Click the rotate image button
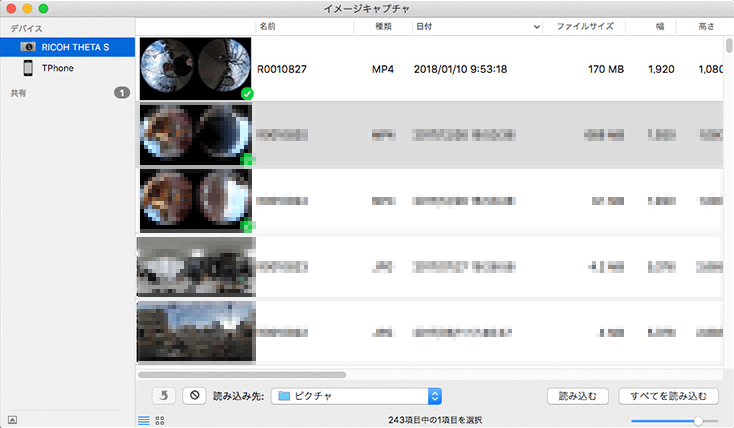This screenshot has height=428, width=734. pyautogui.click(x=165, y=396)
